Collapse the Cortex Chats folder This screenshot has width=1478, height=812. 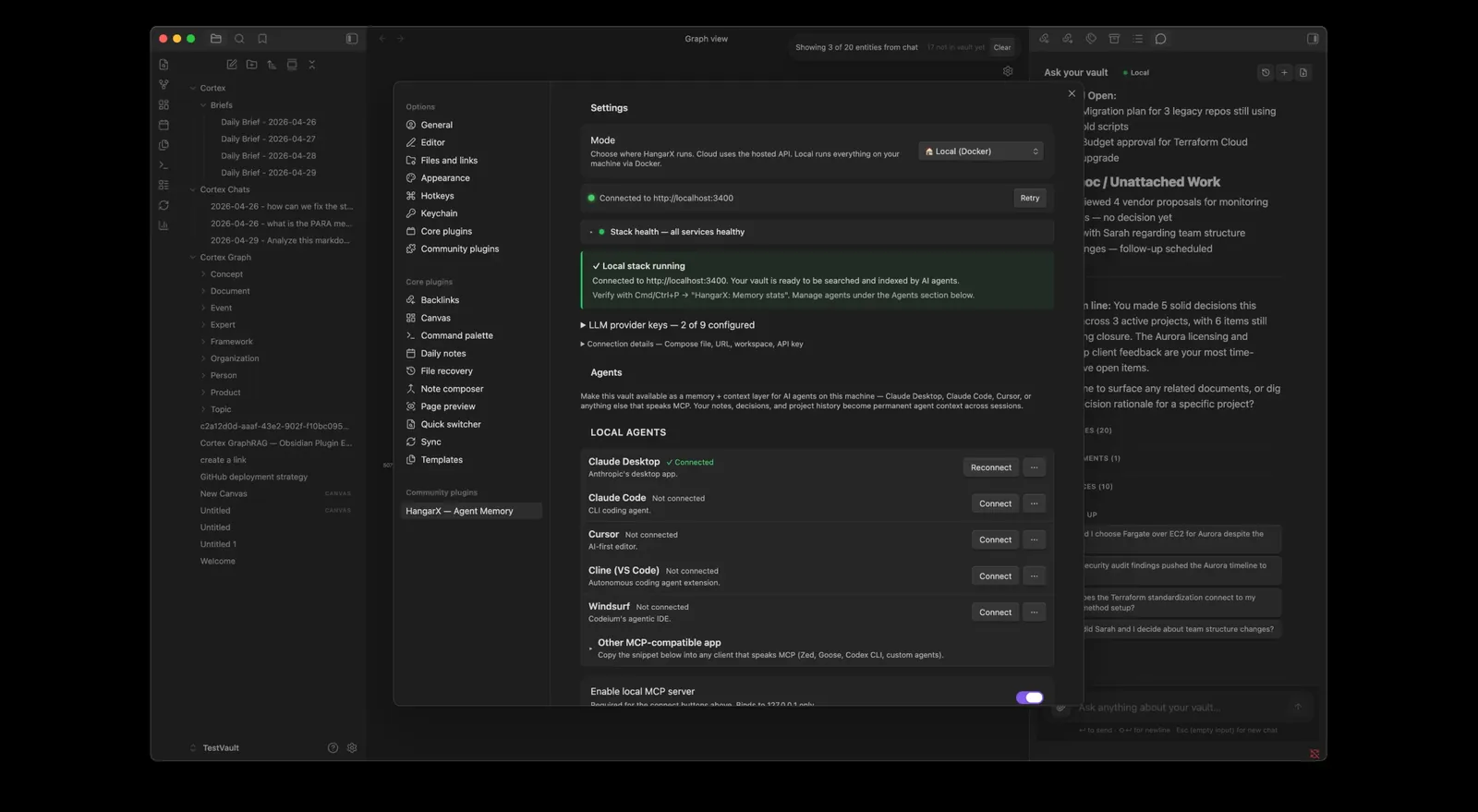[x=224, y=189]
